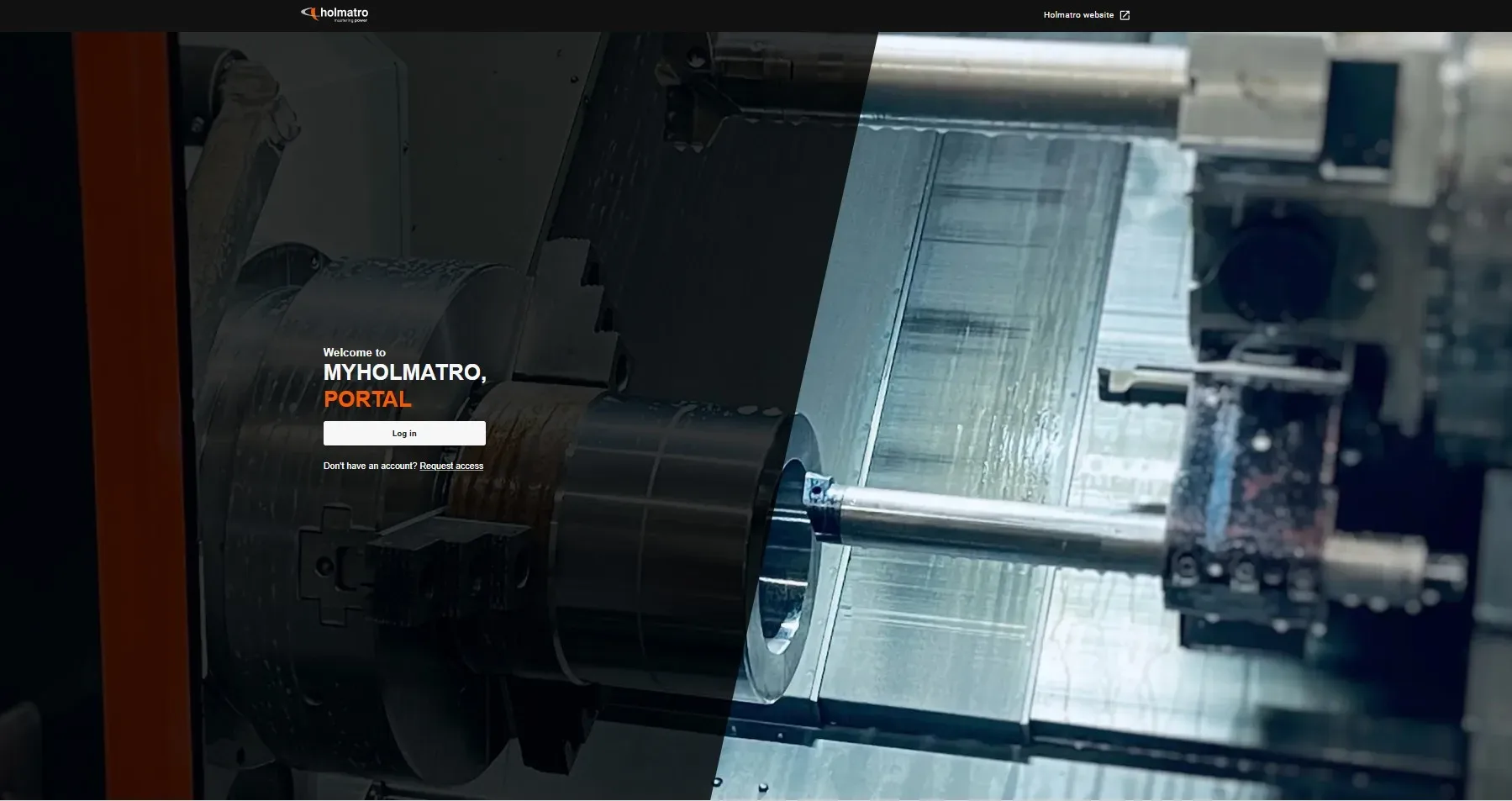Click the Holmatro logo in the header
Viewport: 1512px width, 801px height.
pos(335,14)
